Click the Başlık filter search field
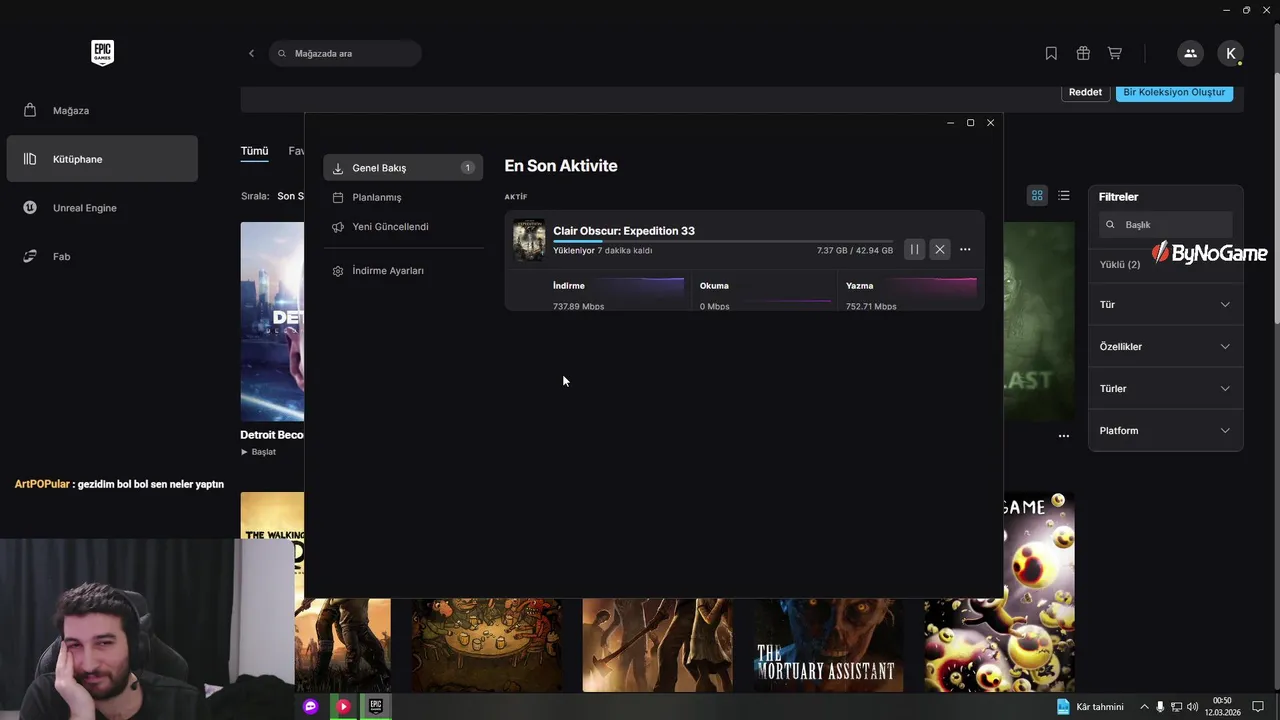This screenshot has width=1280, height=720. click(x=1166, y=225)
